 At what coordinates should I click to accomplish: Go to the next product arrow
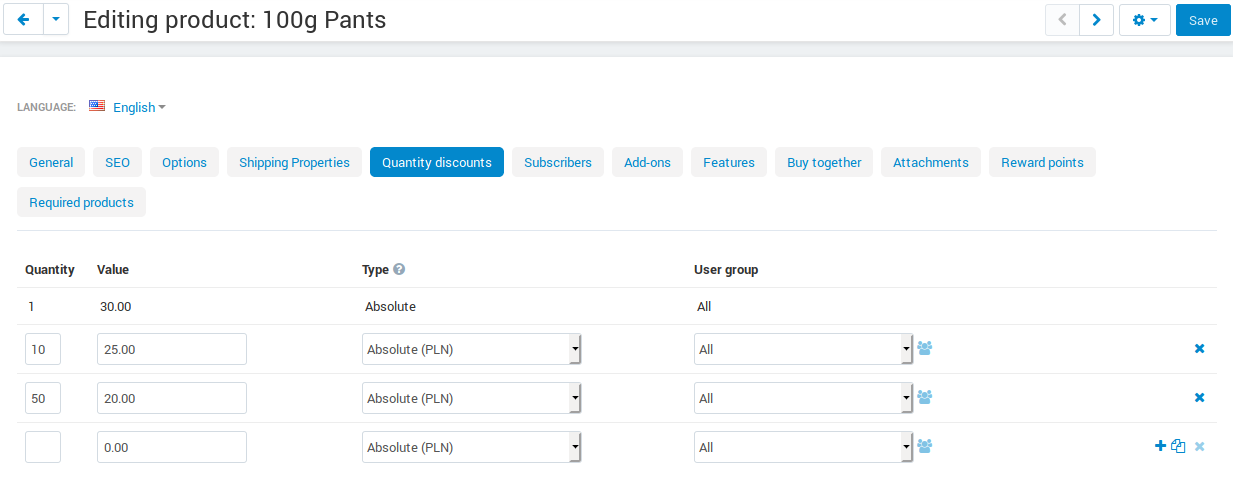pos(1097,20)
